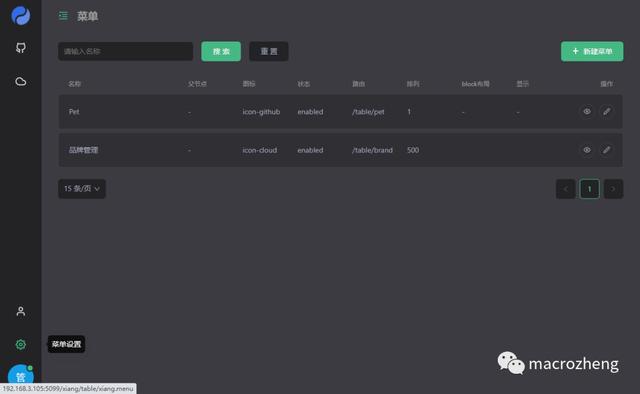Select page 1 in pagination
Viewport: 640px width, 394px height.
[x=589, y=189]
